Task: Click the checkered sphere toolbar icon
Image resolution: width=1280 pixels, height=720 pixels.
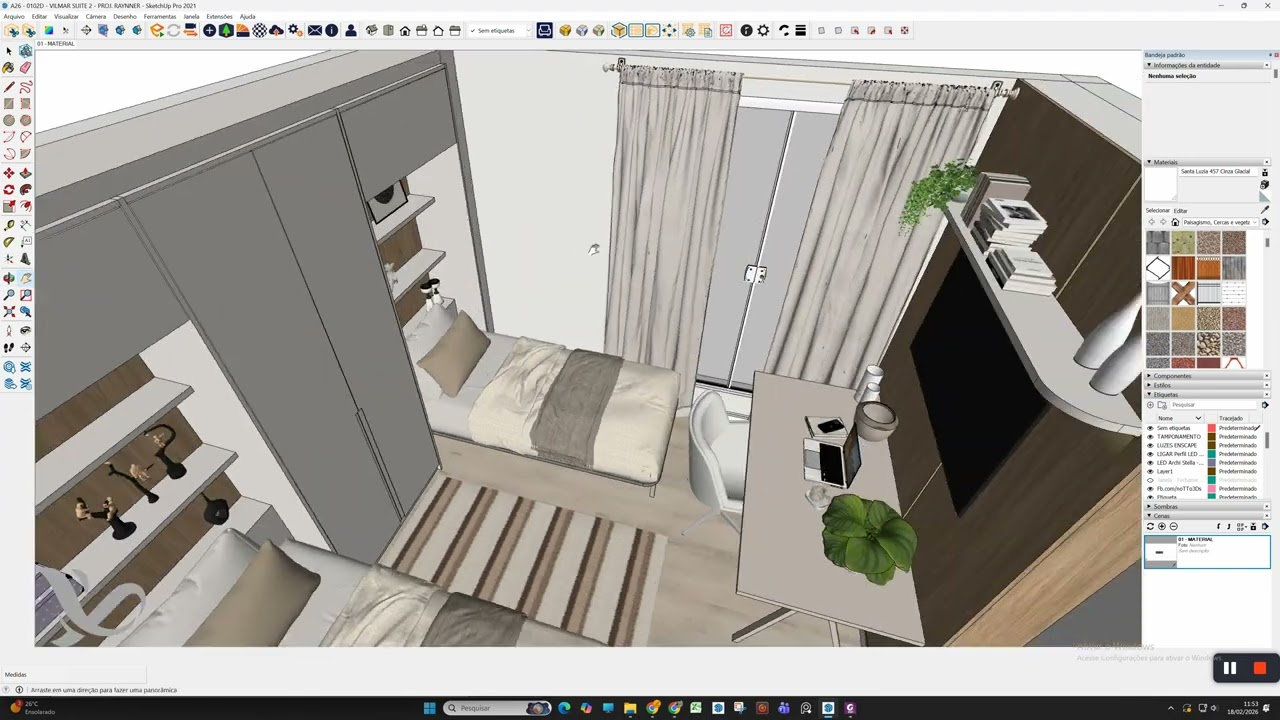Action: 260,31
